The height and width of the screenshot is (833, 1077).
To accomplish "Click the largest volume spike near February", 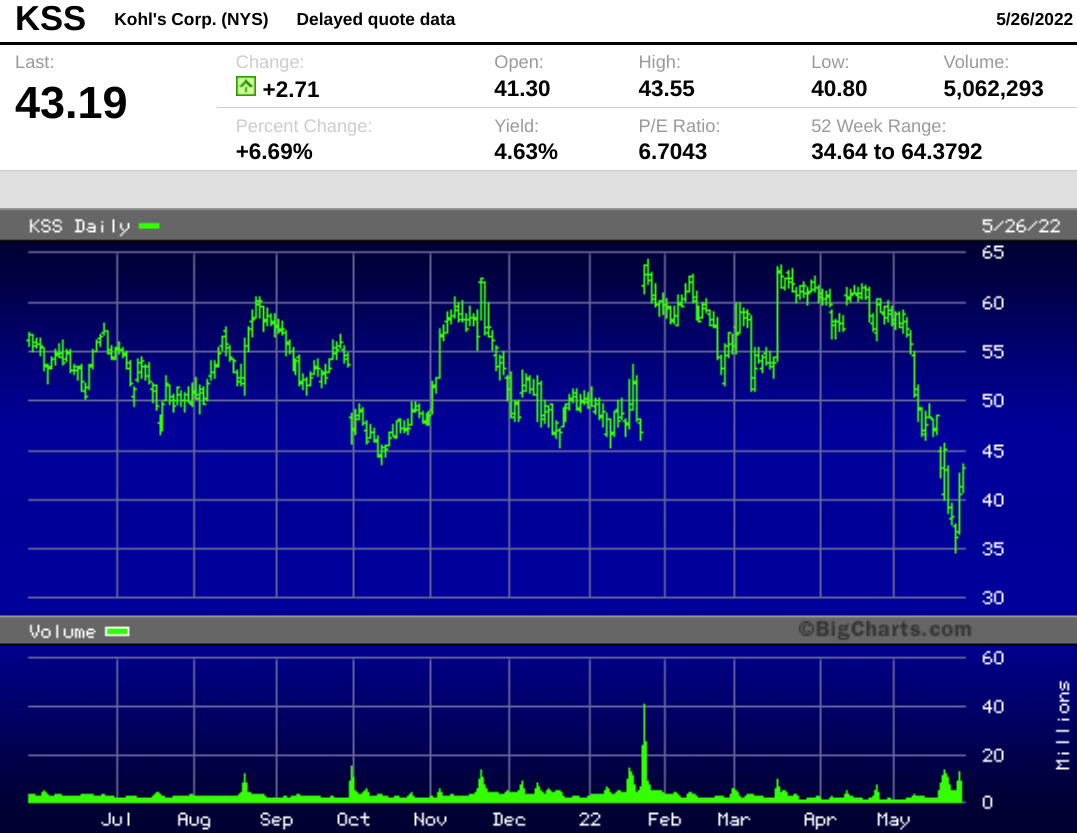I will tap(644, 750).
